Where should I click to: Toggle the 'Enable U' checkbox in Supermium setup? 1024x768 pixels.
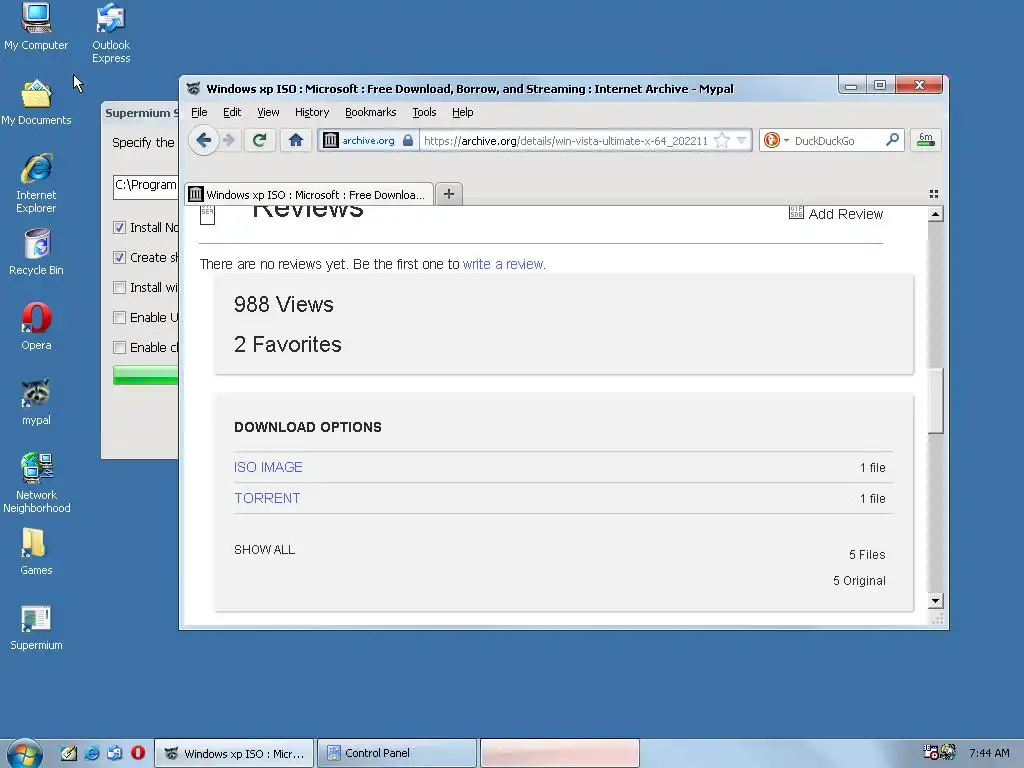pos(119,317)
